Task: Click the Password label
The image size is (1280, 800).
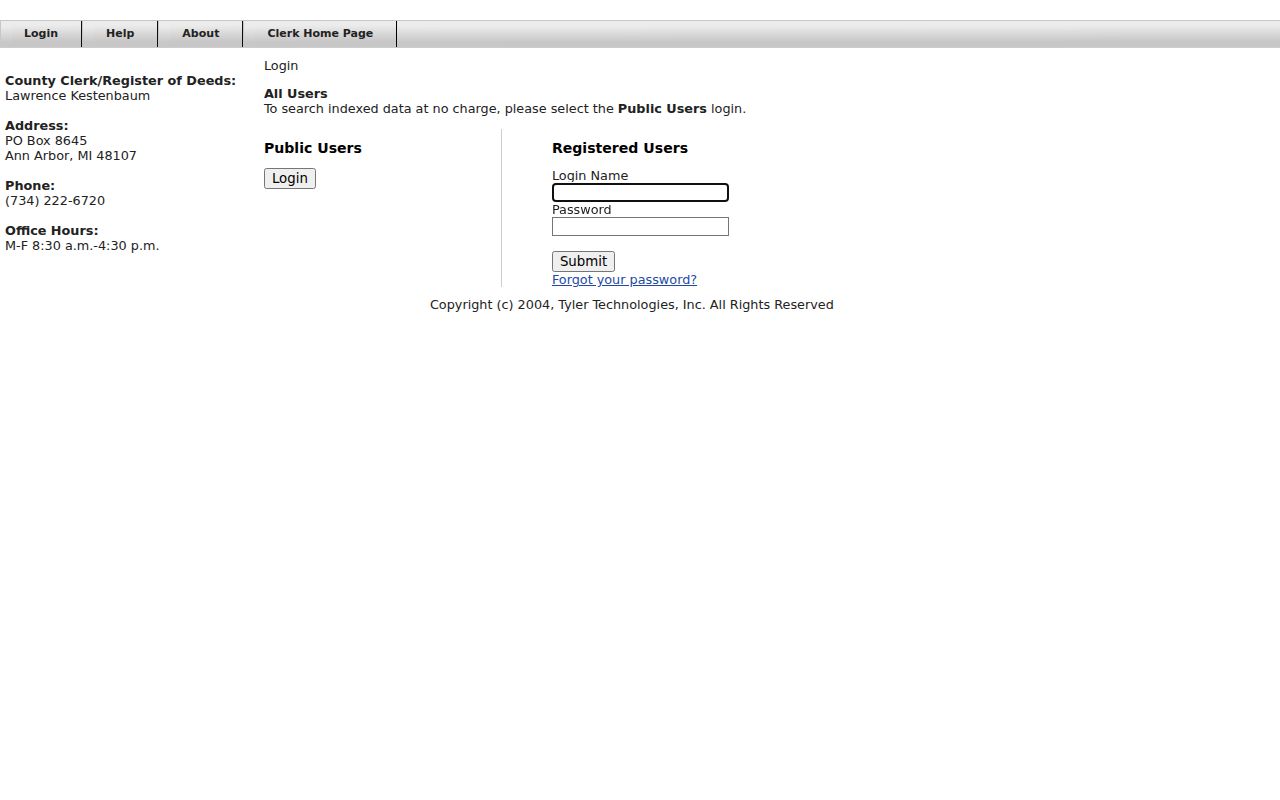Action: [581, 210]
